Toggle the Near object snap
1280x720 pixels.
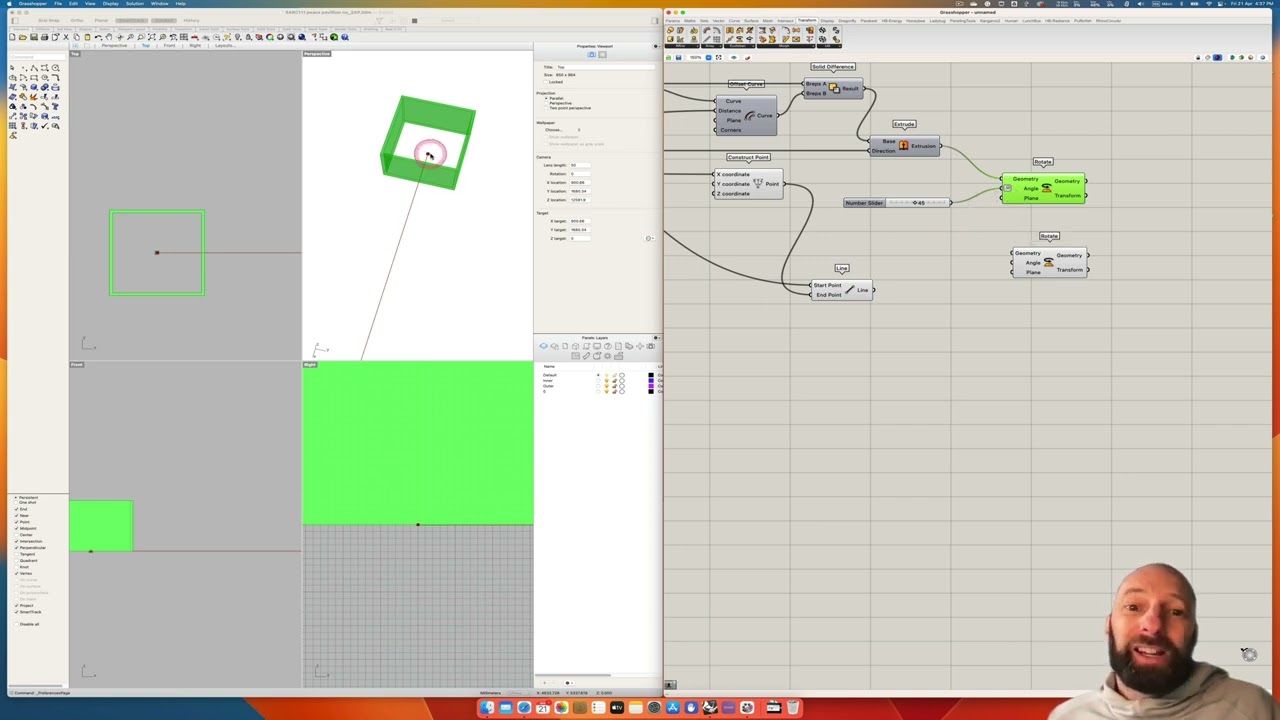click(17, 515)
